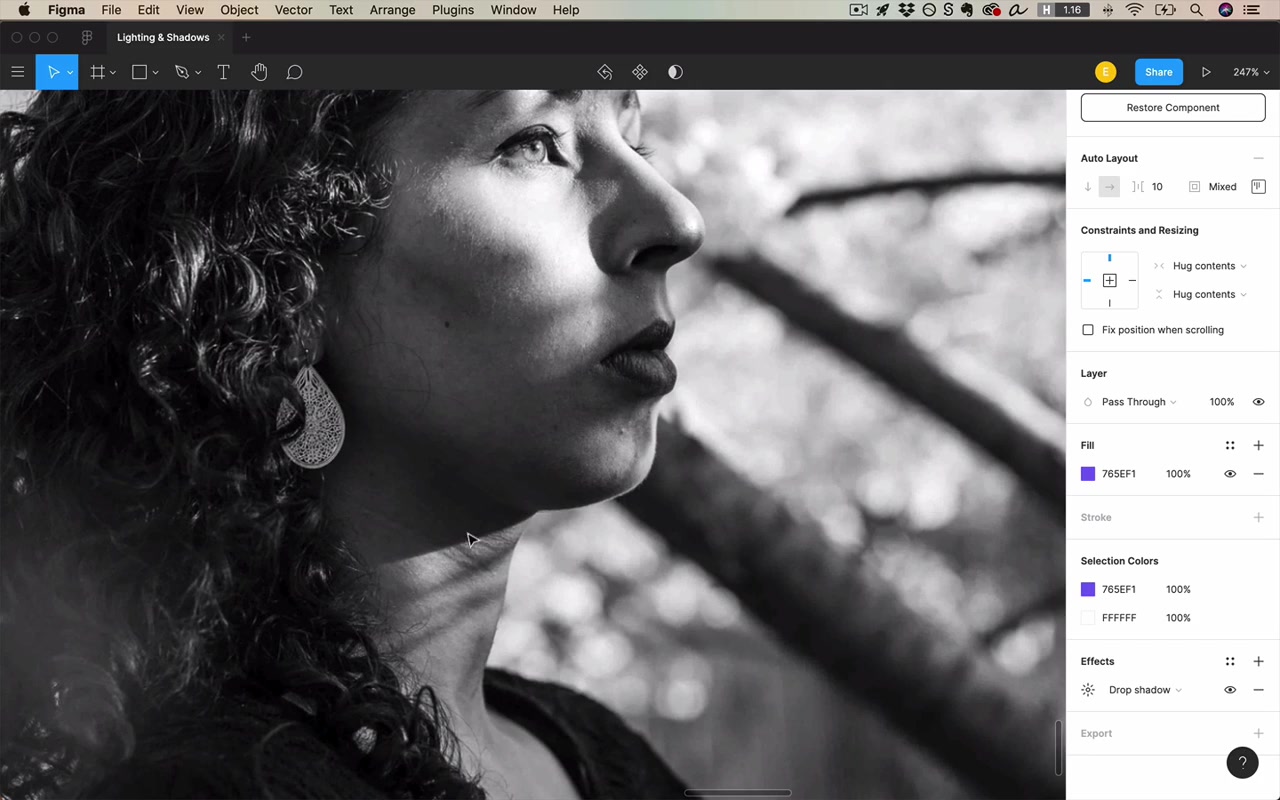Viewport: 1280px width, 800px height.
Task: Open the zoom level 247% dropdown
Action: (x=1251, y=72)
